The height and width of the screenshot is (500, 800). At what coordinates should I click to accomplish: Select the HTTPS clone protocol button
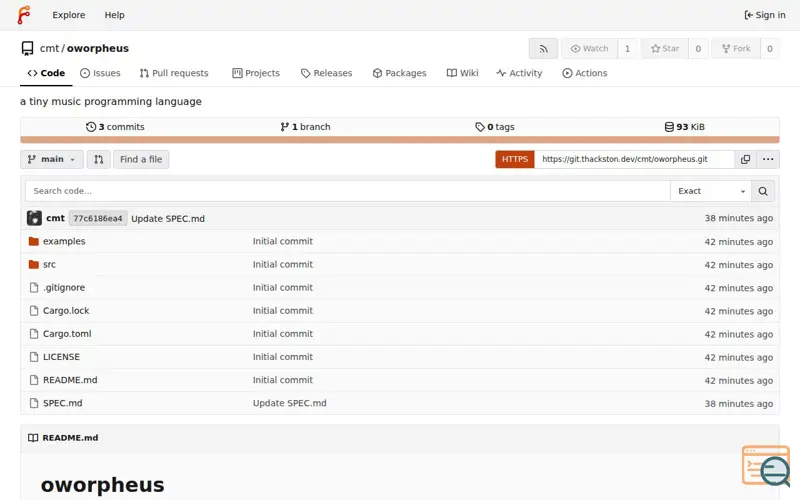tap(515, 159)
